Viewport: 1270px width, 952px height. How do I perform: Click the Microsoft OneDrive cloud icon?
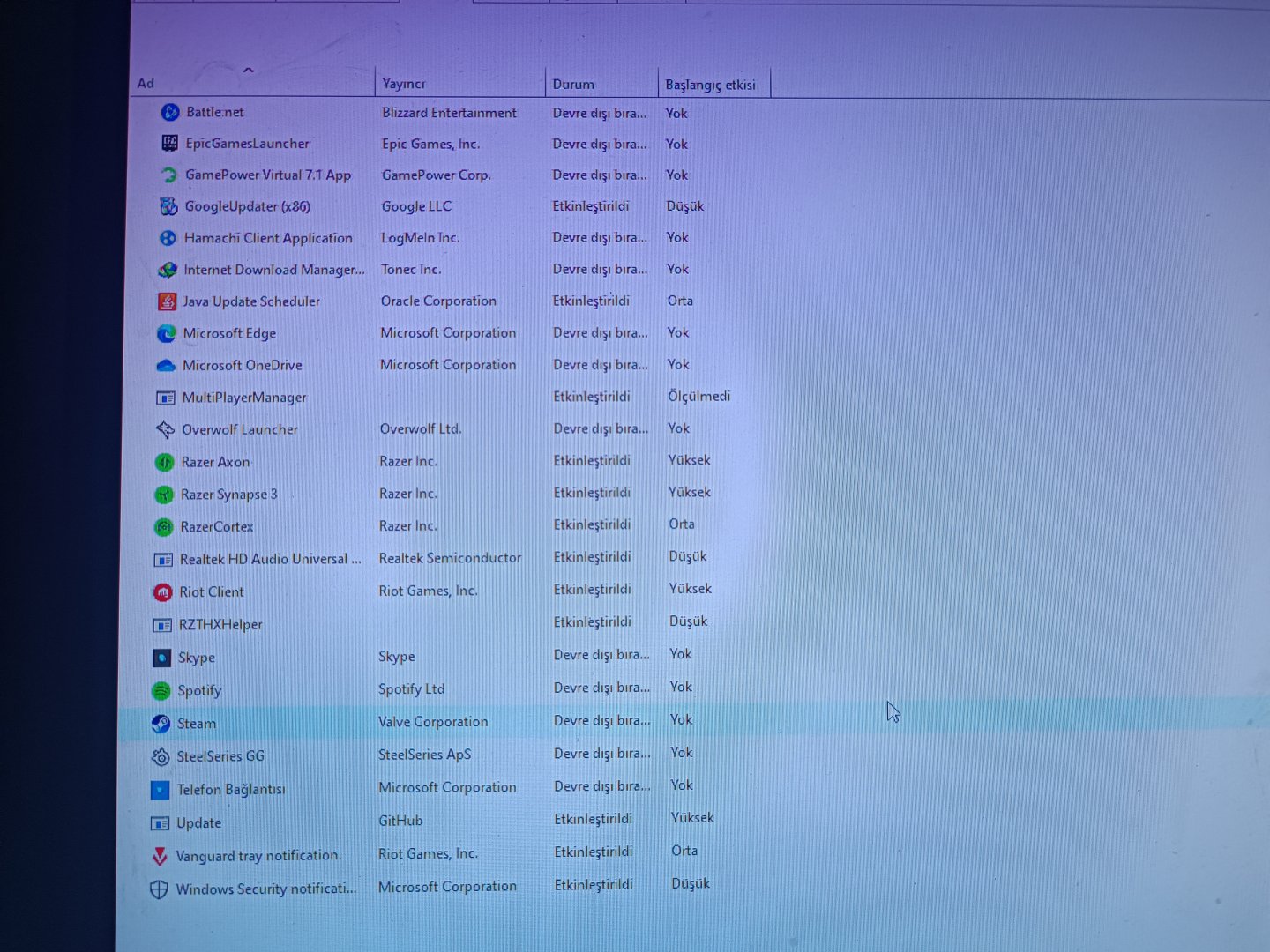(x=166, y=365)
